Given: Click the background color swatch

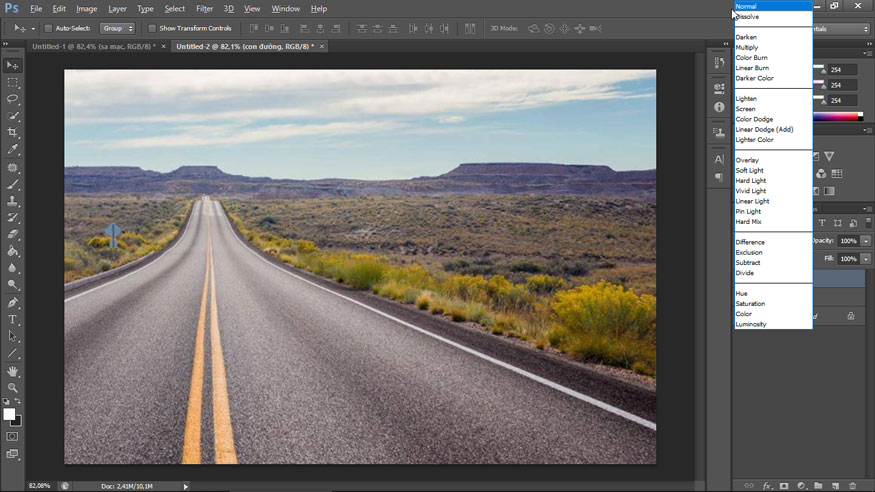Looking at the screenshot, I should [x=18, y=422].
